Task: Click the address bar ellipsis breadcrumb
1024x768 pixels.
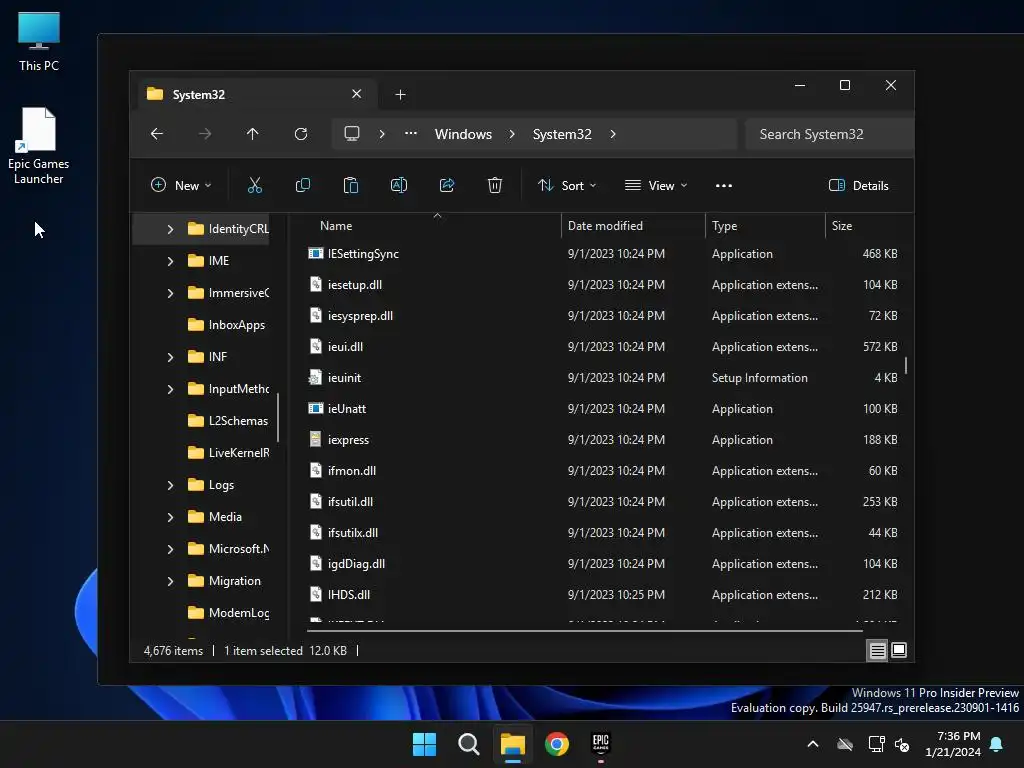Action: [x=411, y=134]
